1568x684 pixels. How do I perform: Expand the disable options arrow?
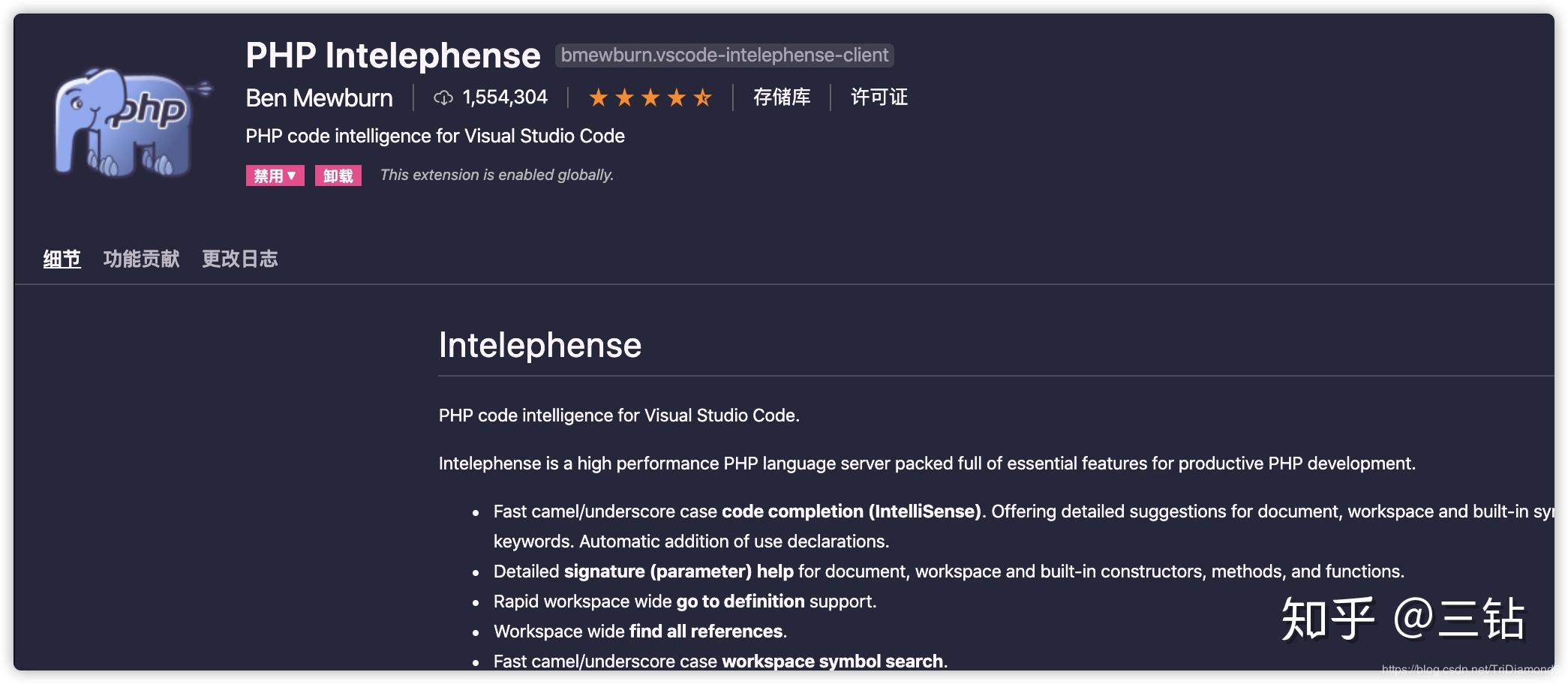click(293, 175)
